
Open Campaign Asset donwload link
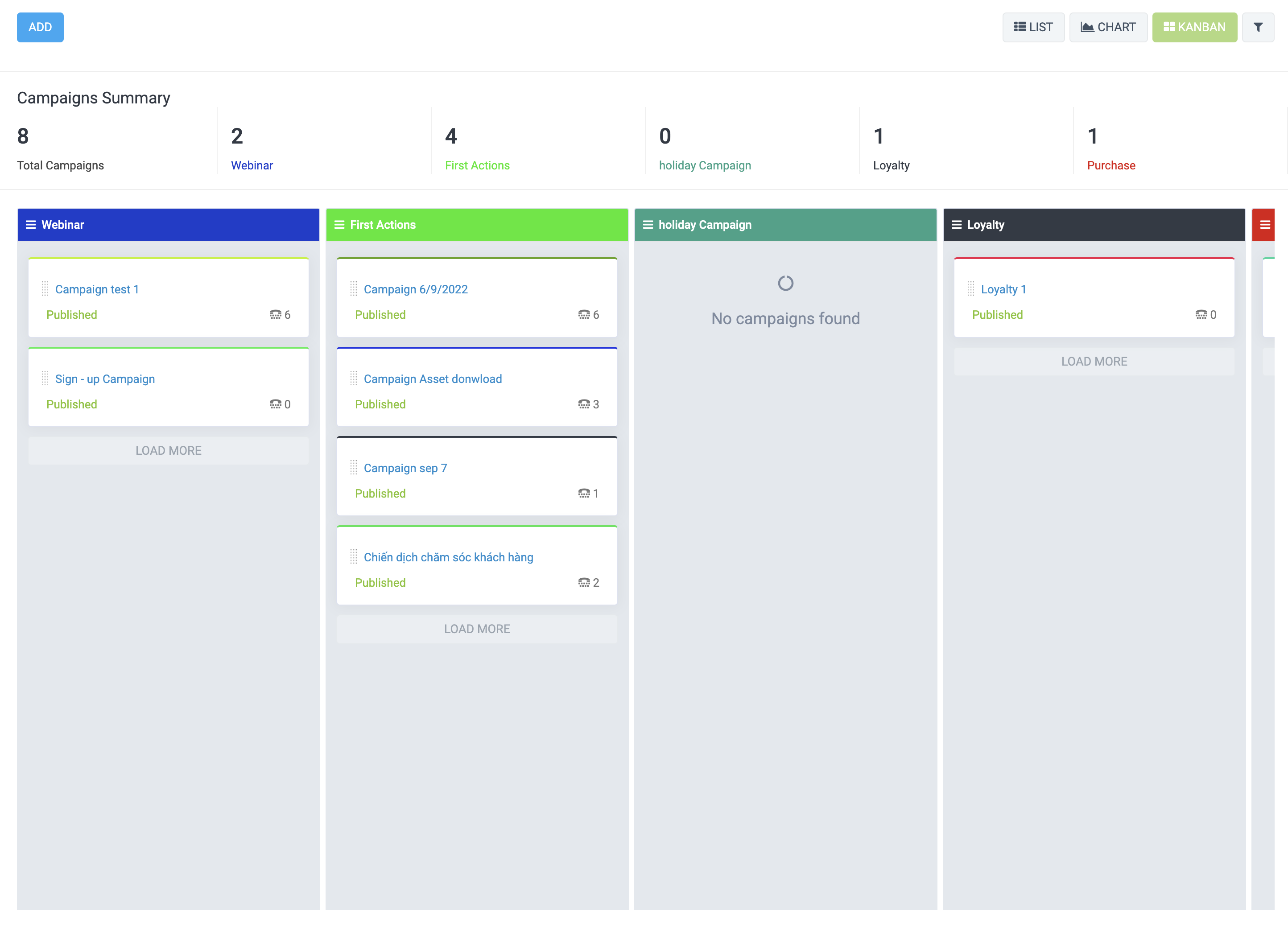tap(433, 379)
